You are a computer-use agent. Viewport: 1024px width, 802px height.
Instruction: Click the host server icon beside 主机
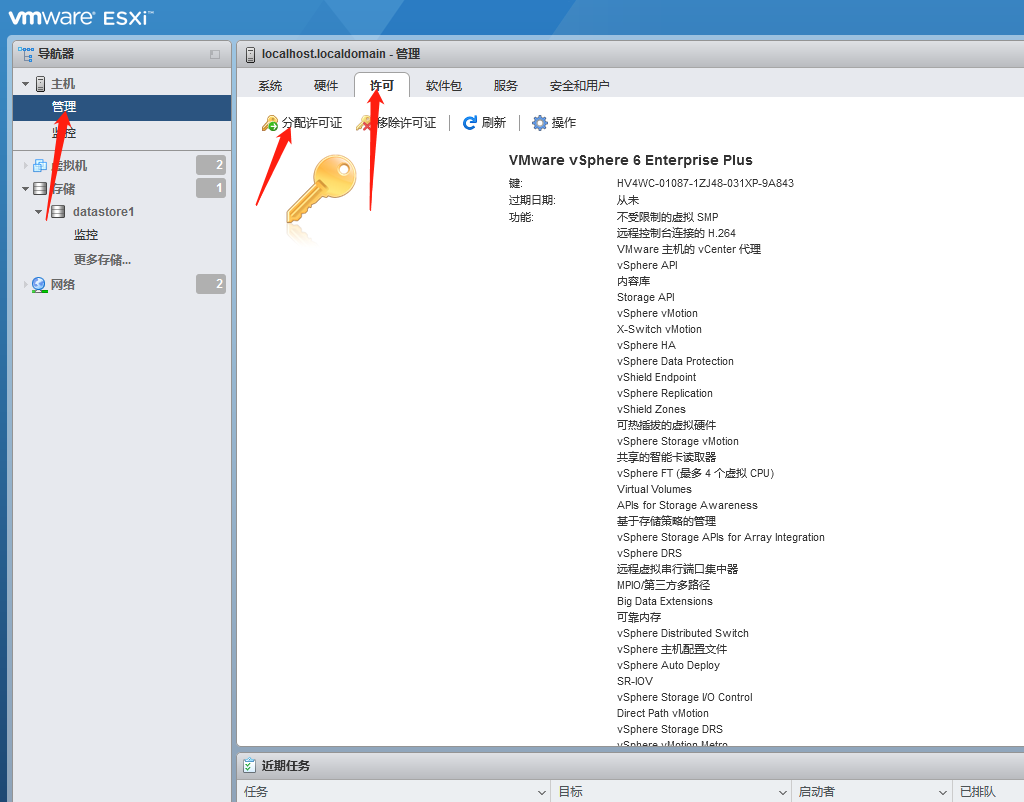pyautogui.click(x=40, y=84)
